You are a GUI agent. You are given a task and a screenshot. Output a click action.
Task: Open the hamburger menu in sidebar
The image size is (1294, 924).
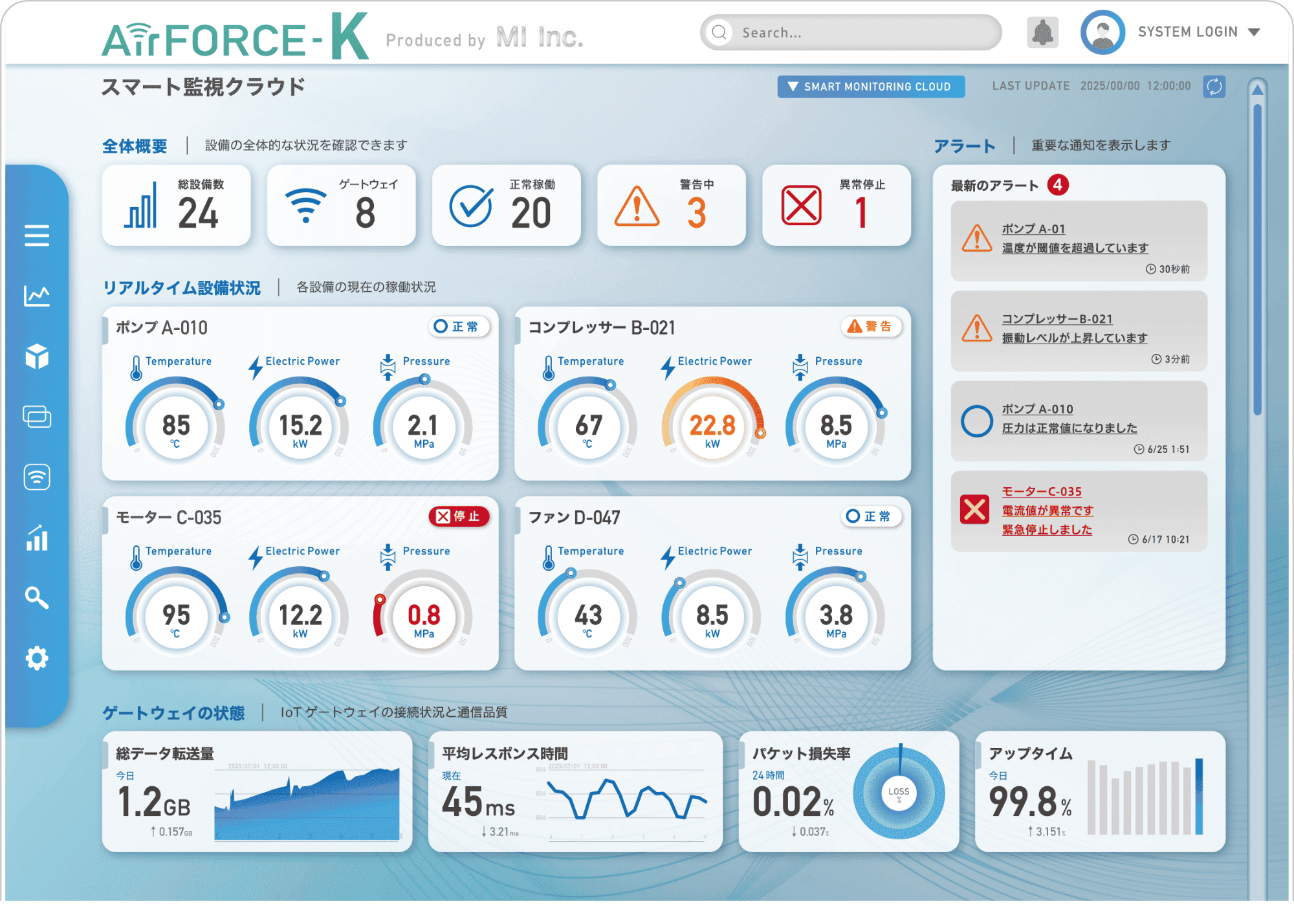click(x=37, y=236)
